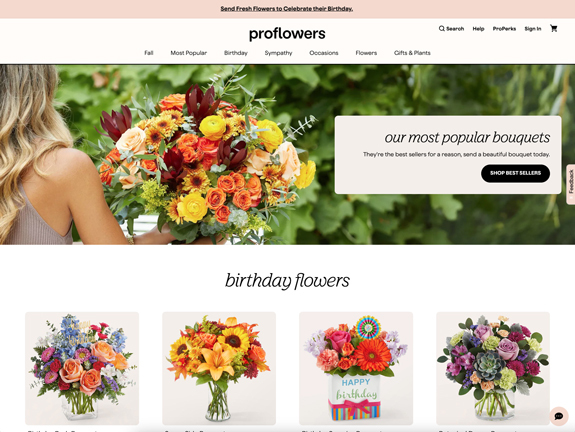Open the Most Popular menu

pyautogui.click(x=188, y=53)
